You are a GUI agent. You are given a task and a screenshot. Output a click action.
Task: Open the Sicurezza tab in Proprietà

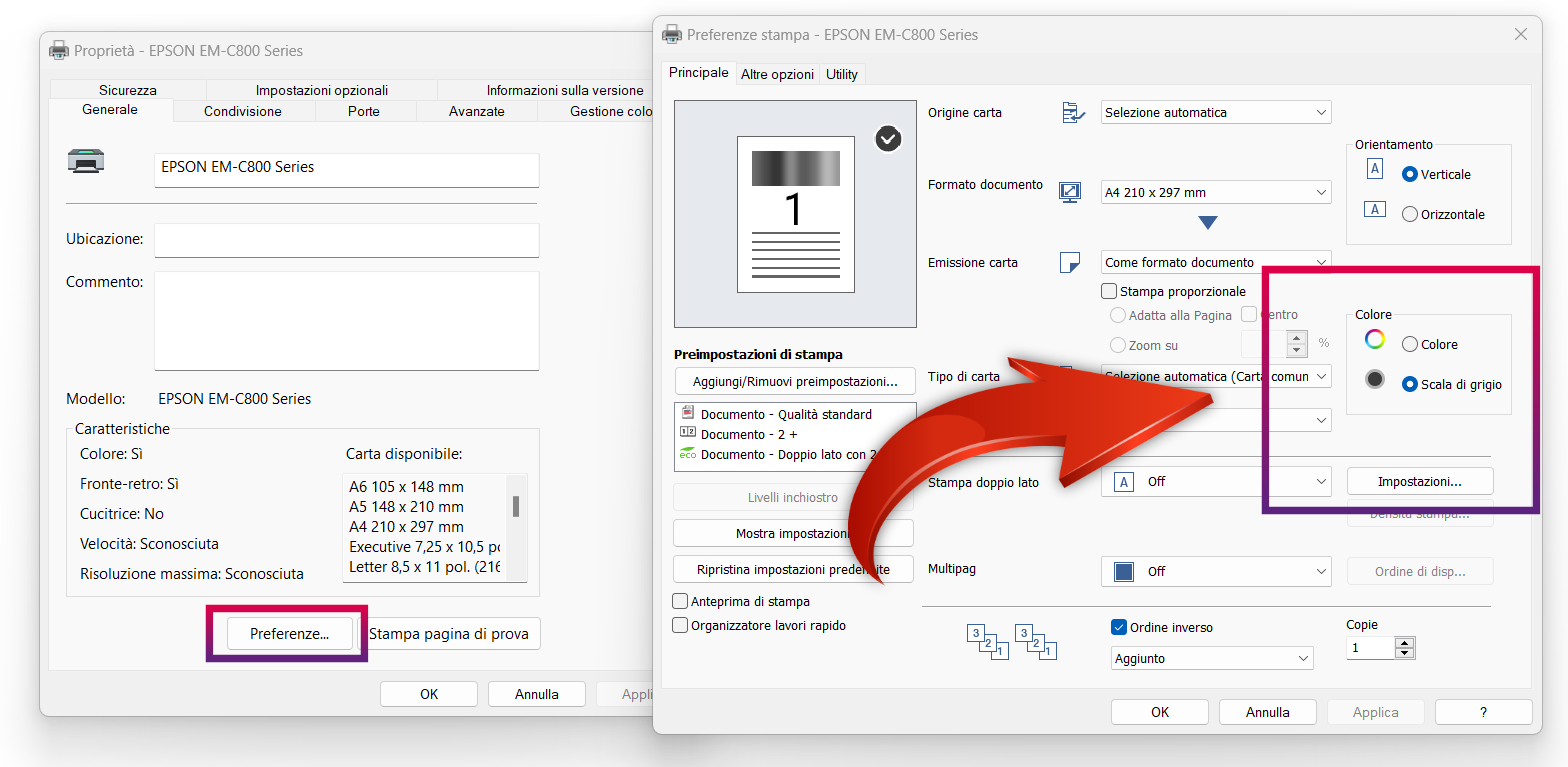point(128,90)
